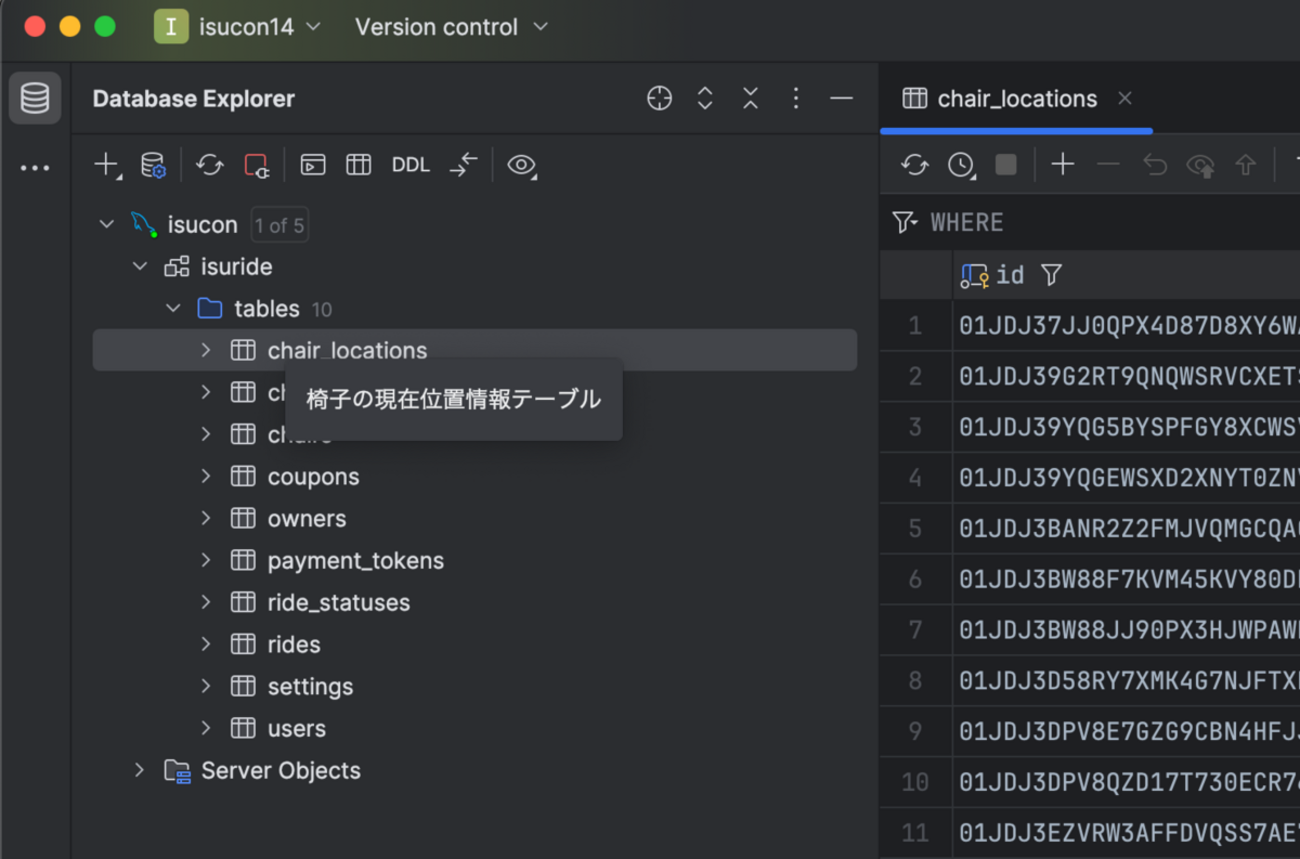Refresh the database tree in Database Explorer

click(x=209, y=165)
